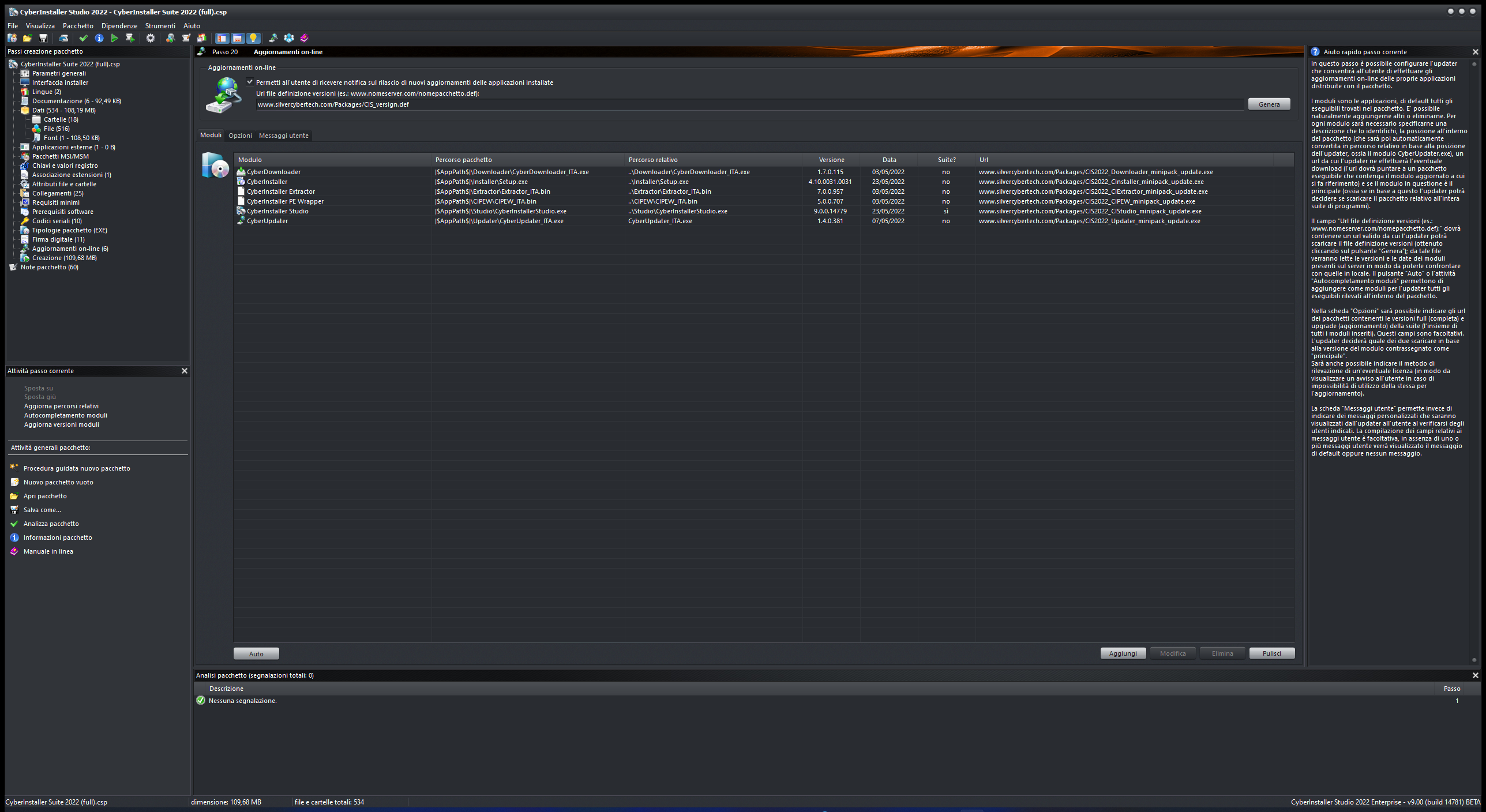Select Firma digitale (11) tree step
1486x812 pixels.
(x=58, y=239)
